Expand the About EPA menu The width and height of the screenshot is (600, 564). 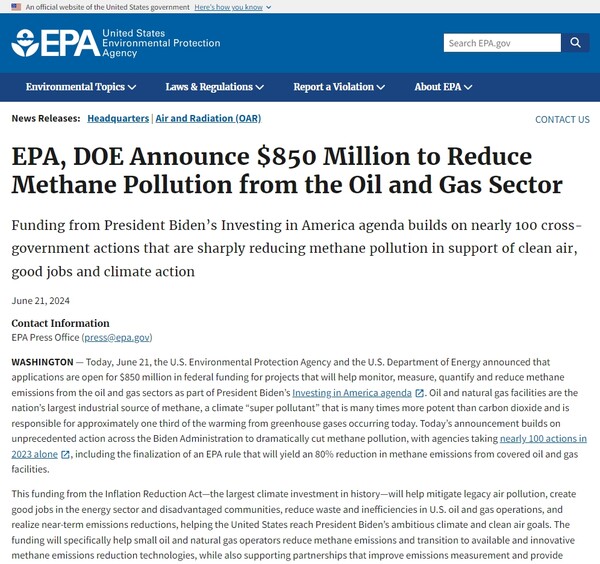441,87
